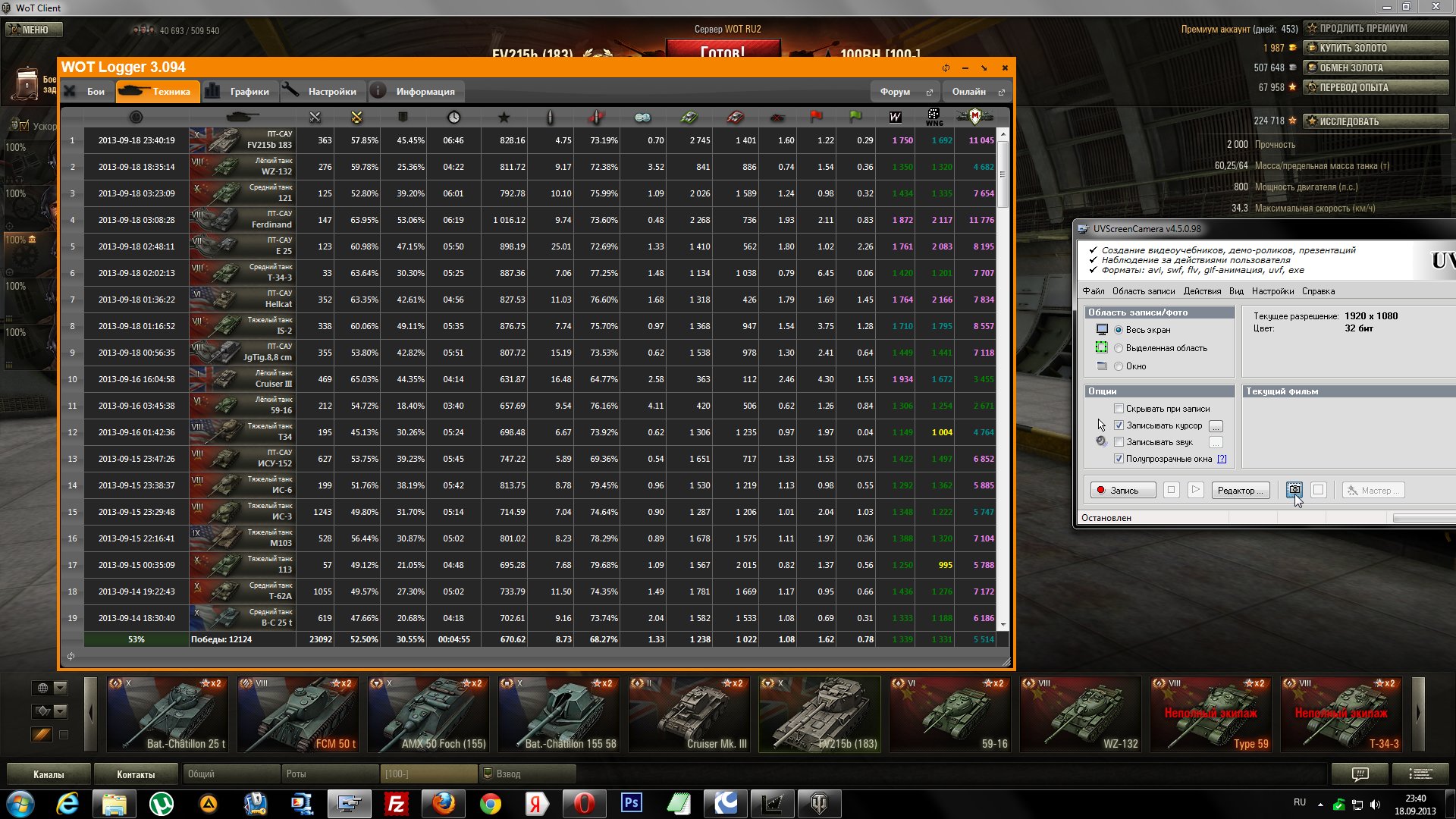Open Действия menu in UVScreenCamera

(1202, 291)
